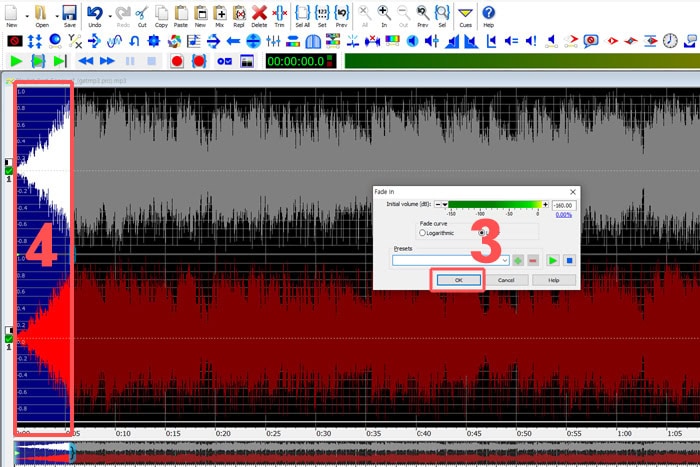Expand the Presets combo box
This screenshot has height=467, width=700.
click(x=450, y=260)
